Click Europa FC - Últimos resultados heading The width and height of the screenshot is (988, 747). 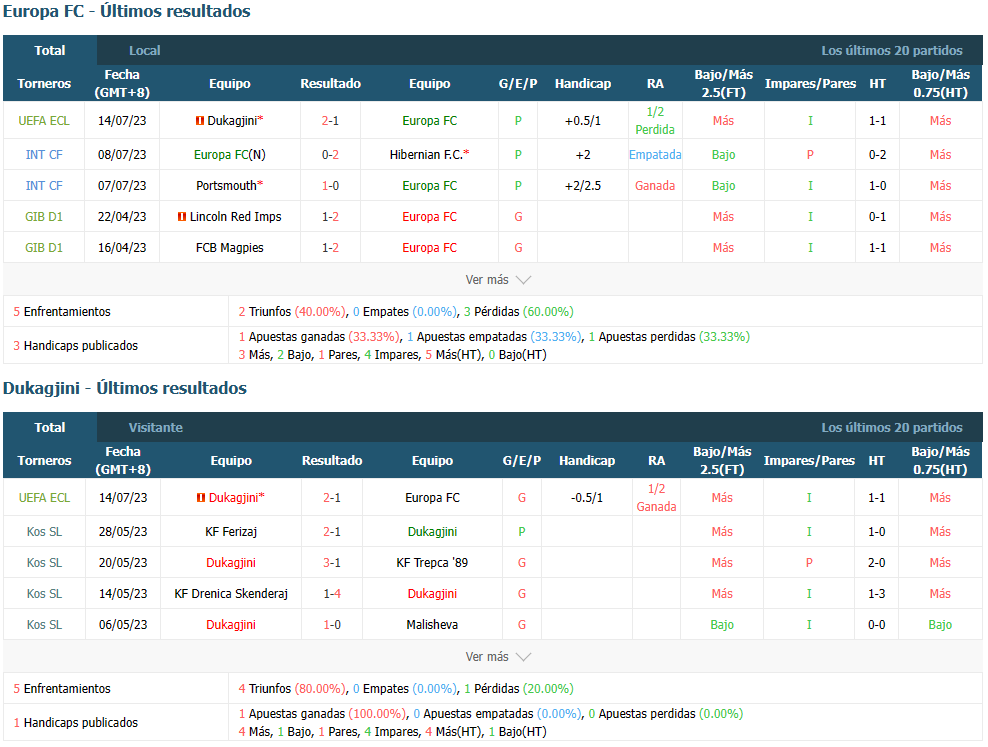(127, 11)
